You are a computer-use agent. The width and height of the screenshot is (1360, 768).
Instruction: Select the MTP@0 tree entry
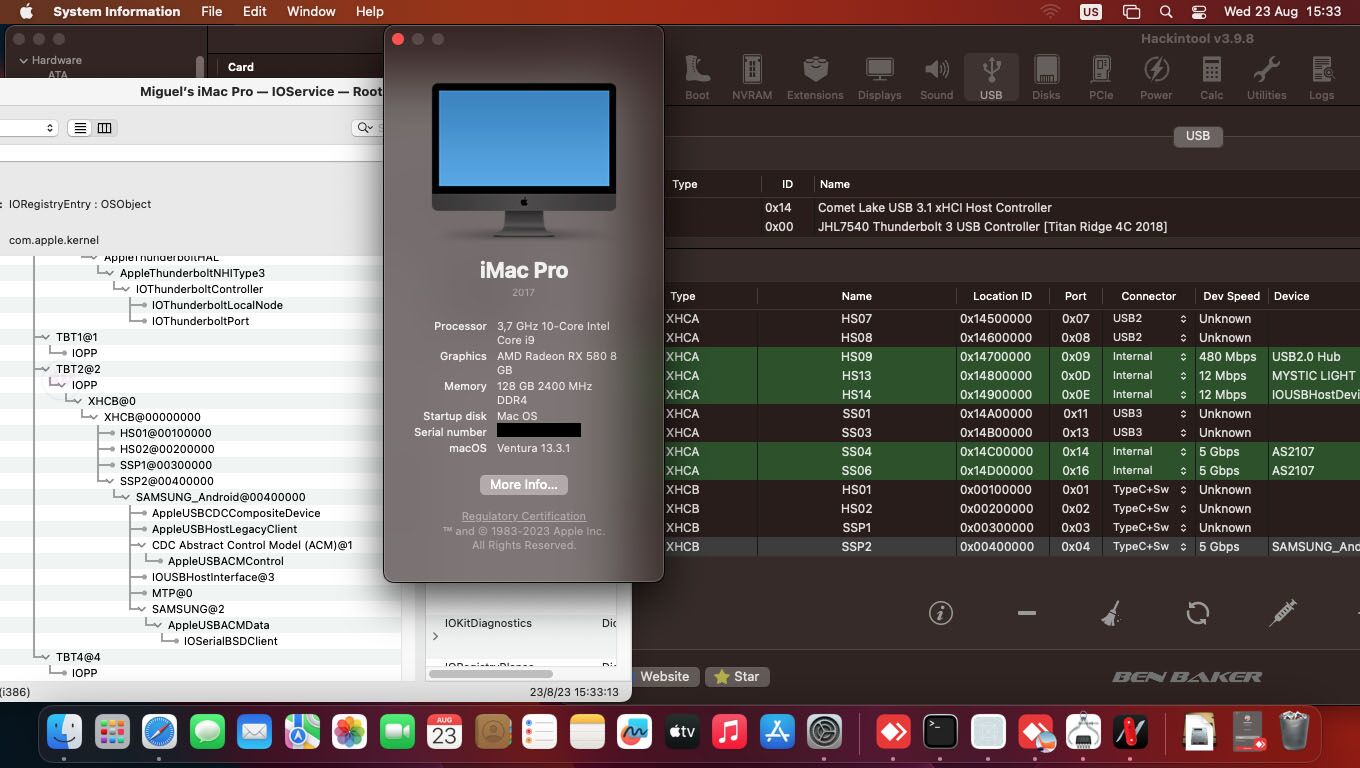click(172, 593)
